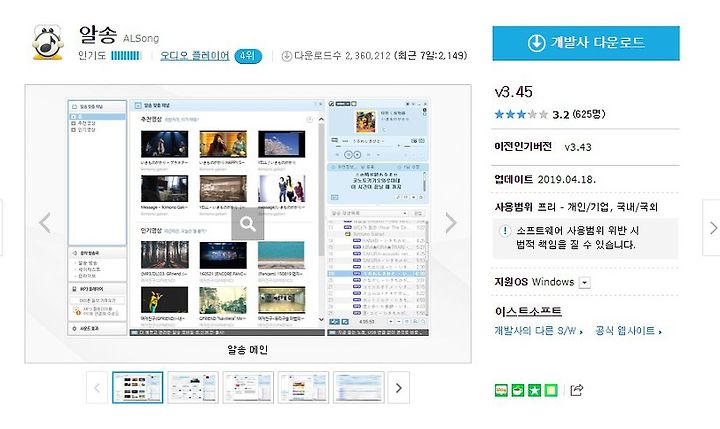This screenshot has width=720, height=429.
Task: Click the 4위 rank badge
Action: [248, 56]
